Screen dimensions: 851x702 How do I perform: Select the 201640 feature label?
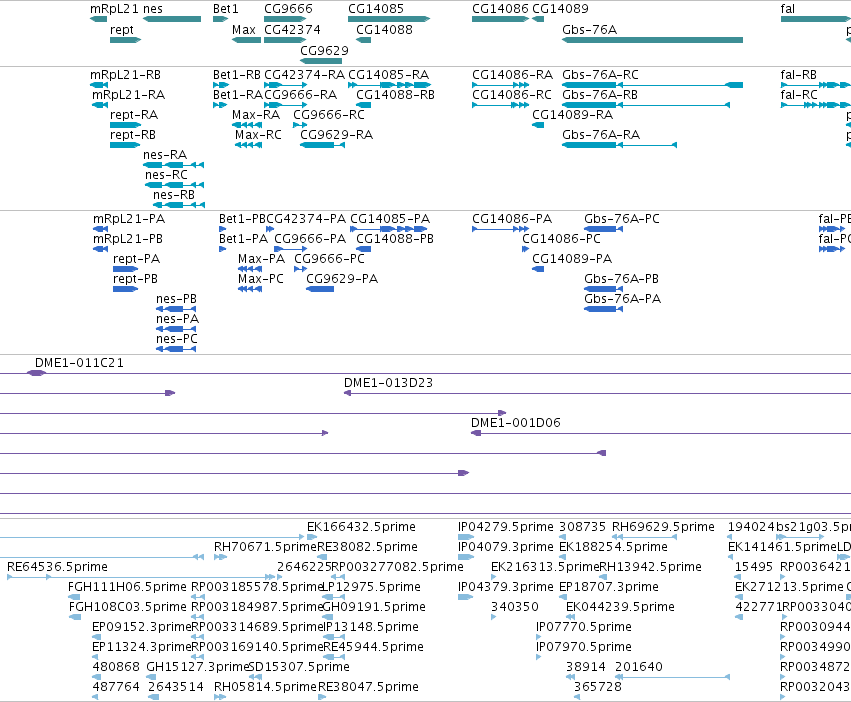coord(639,667)
